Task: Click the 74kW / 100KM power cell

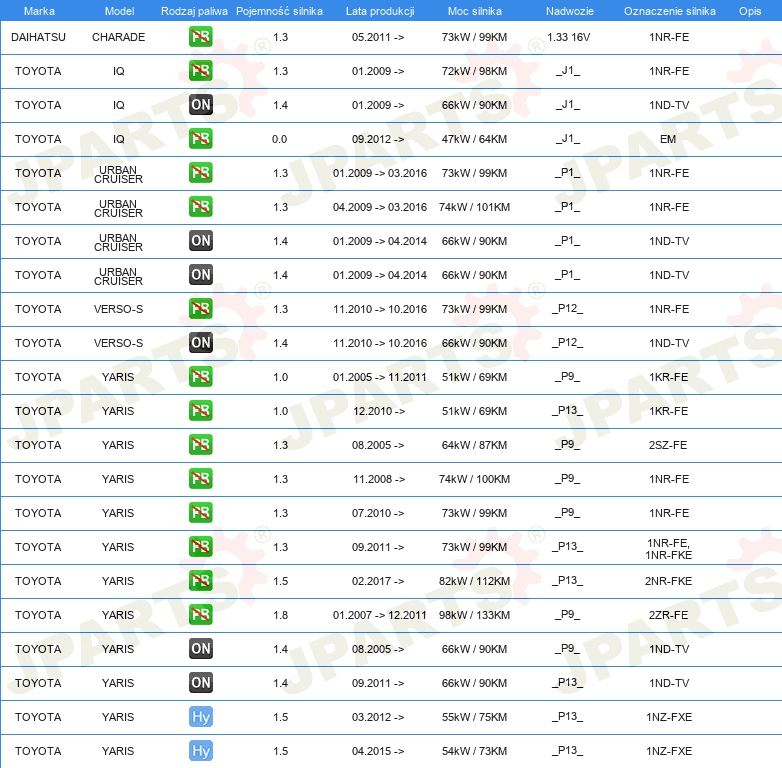Action: pos(474,479)
